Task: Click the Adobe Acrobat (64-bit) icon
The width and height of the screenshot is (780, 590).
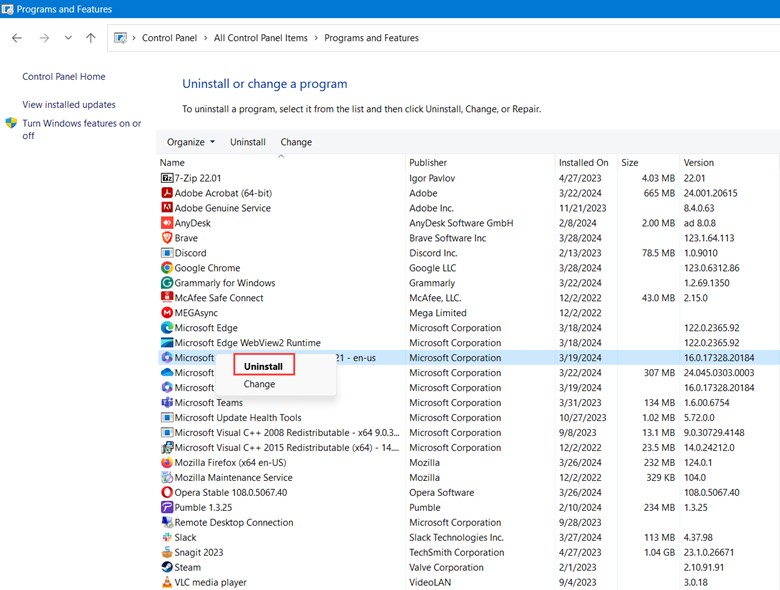Action: point(167,193)
